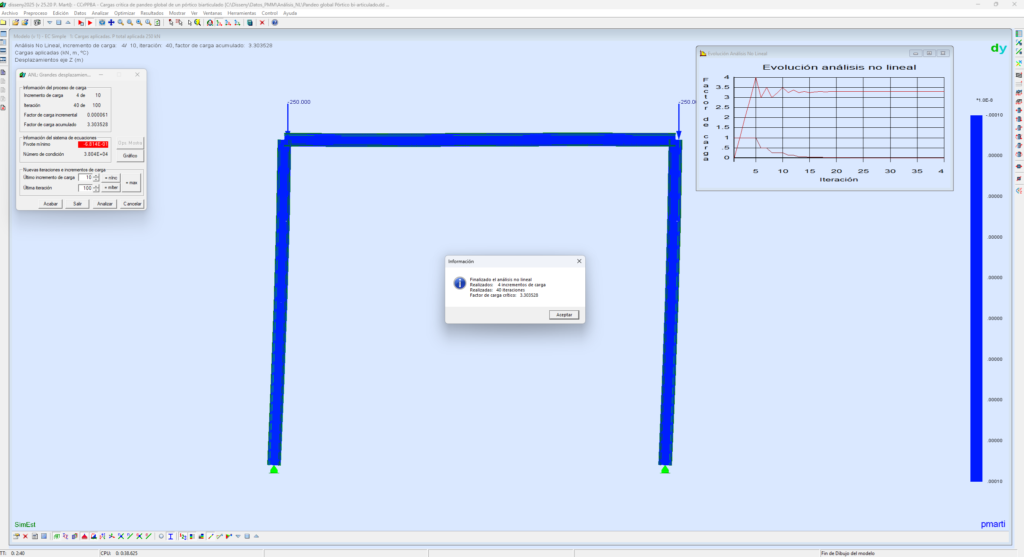
Task: Click the blue I-beam section icon at bottom
Action: point(170,536)
